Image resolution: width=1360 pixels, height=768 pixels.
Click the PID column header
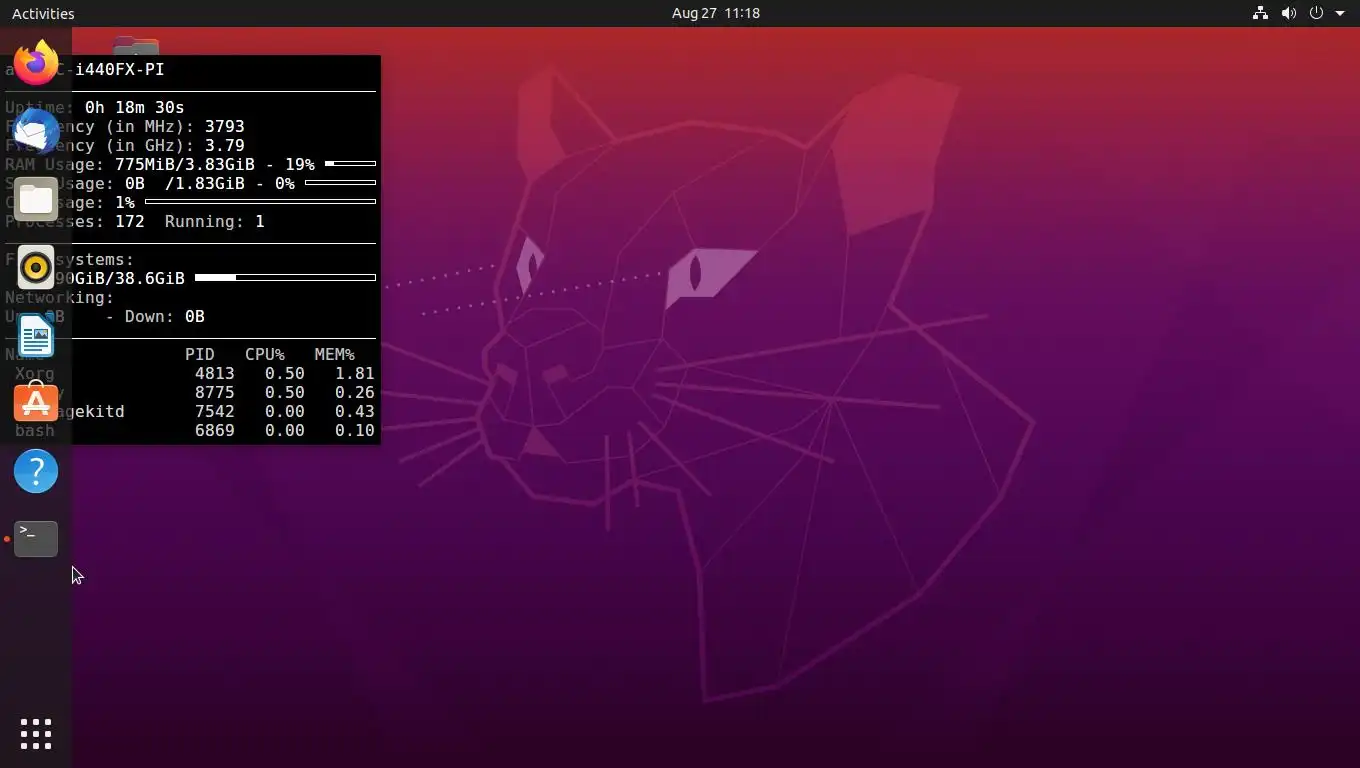(x=200, y=354)
